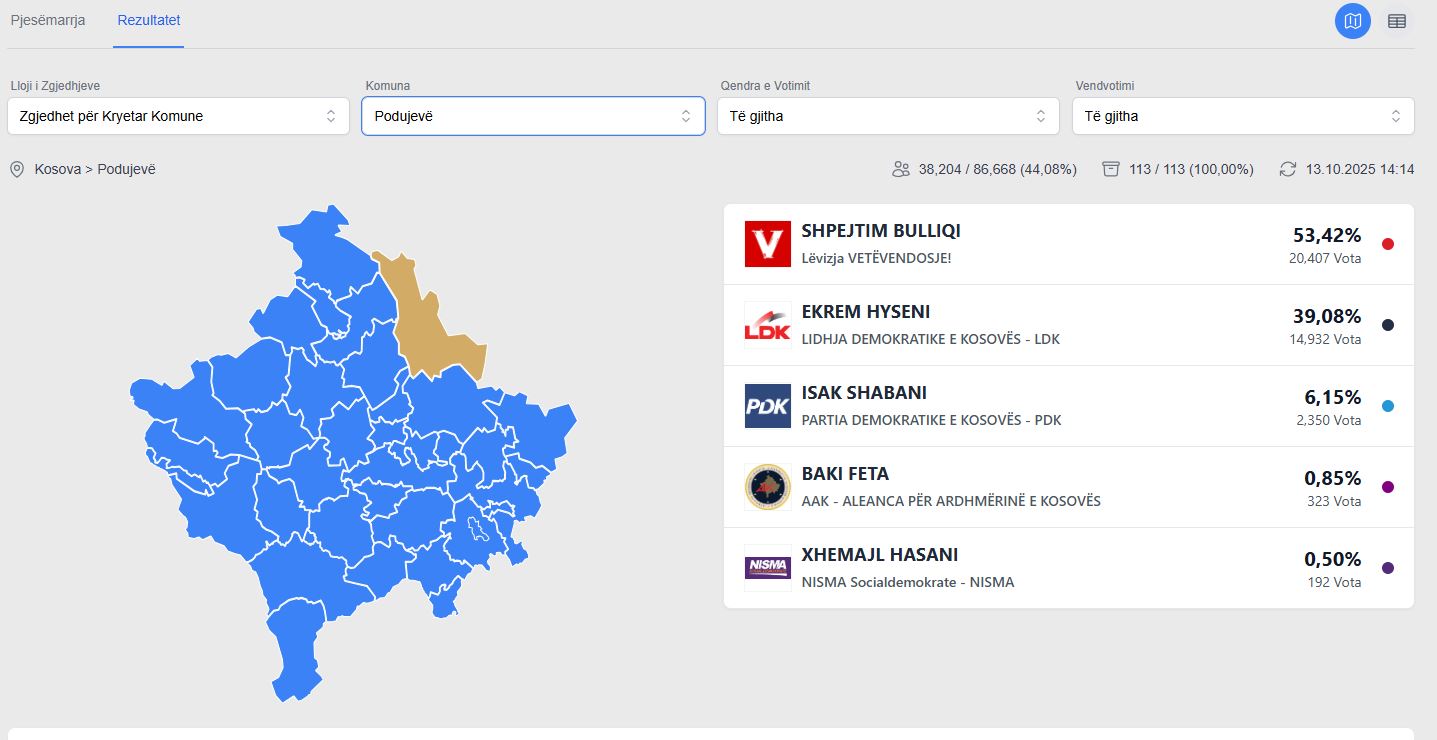Click the red dot beside Shpejtim Bulliqi
The width and height of the screenshot is (1437, 740).
point(1387,244)
